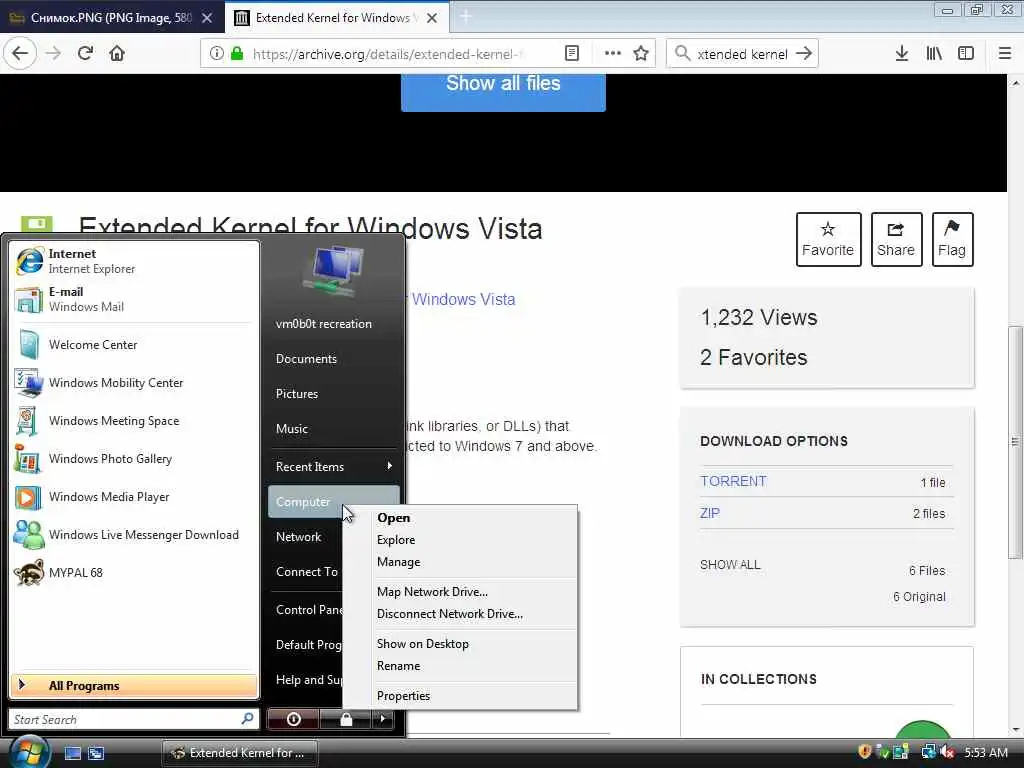The height and width of the screenshot is (768, 1024).
Task: Open Windows Photo Gallery
Action: tap(136, 458)
